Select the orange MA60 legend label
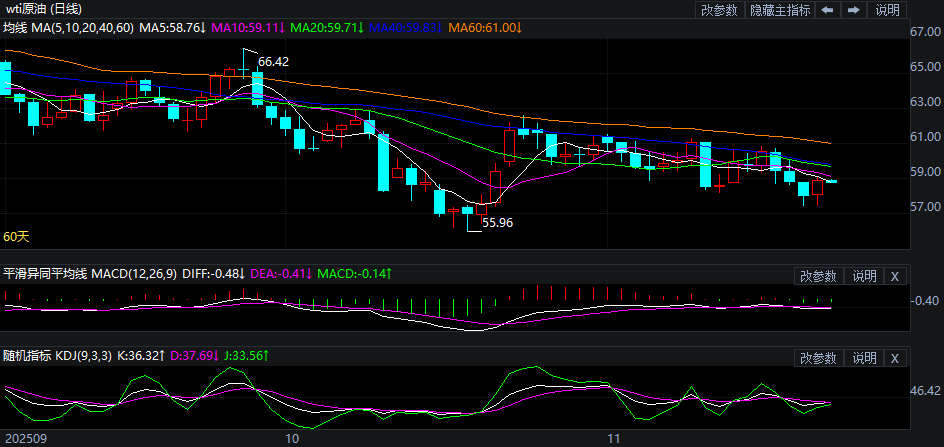Image resolution: width=944 pixels, height=447 pixels. click(485, 27)
